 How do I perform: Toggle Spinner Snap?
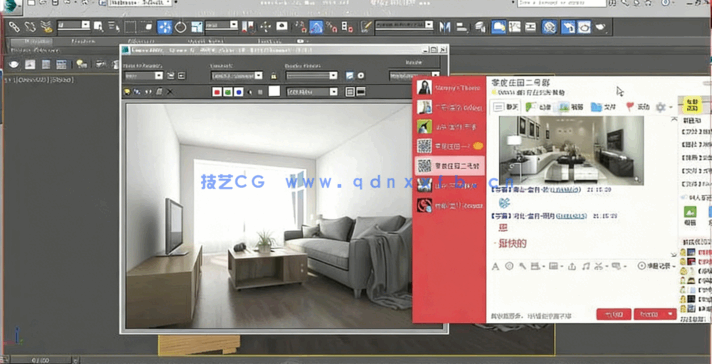(348, 27)
